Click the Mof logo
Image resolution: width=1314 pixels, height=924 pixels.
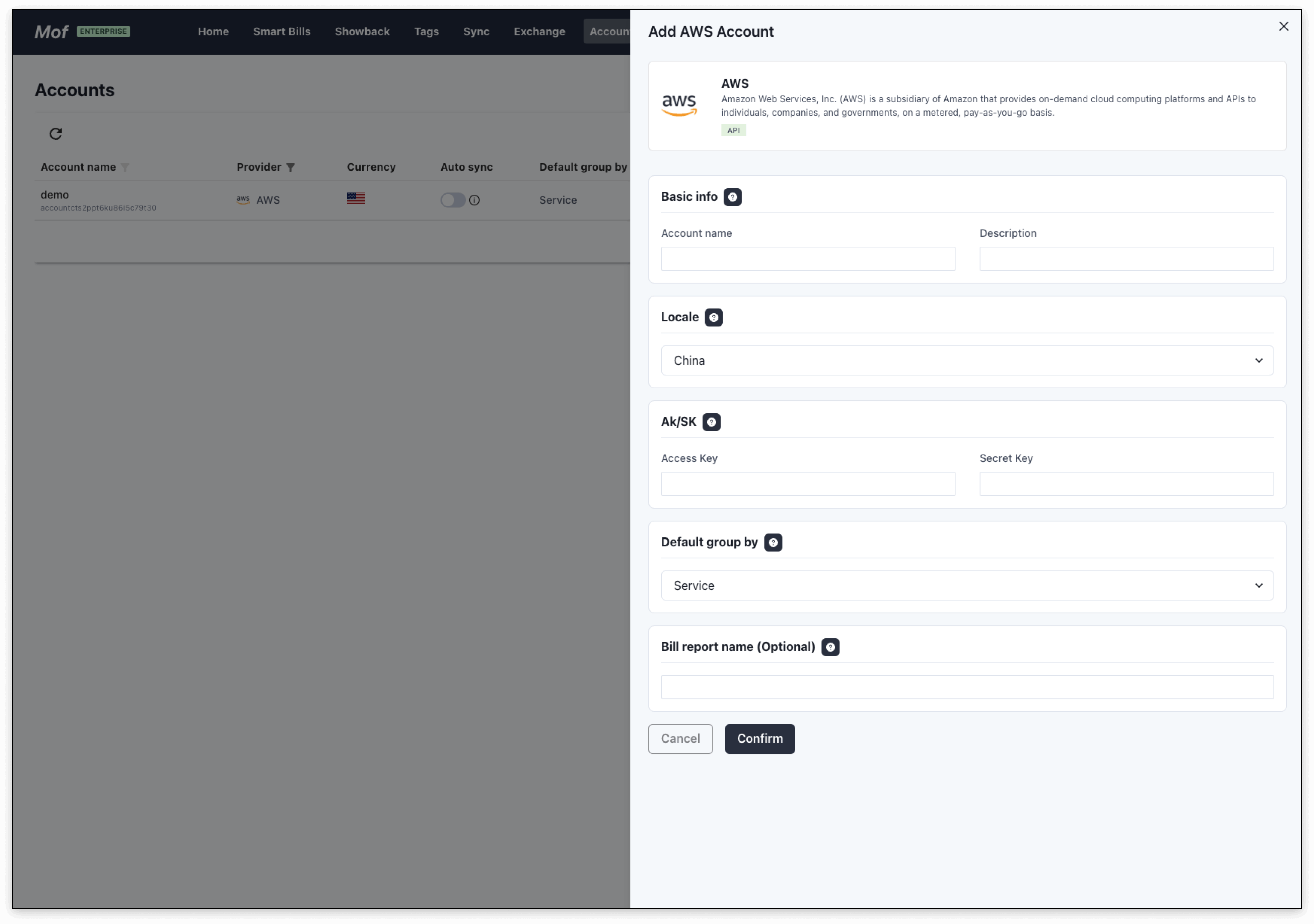click(x=51, y=32)
